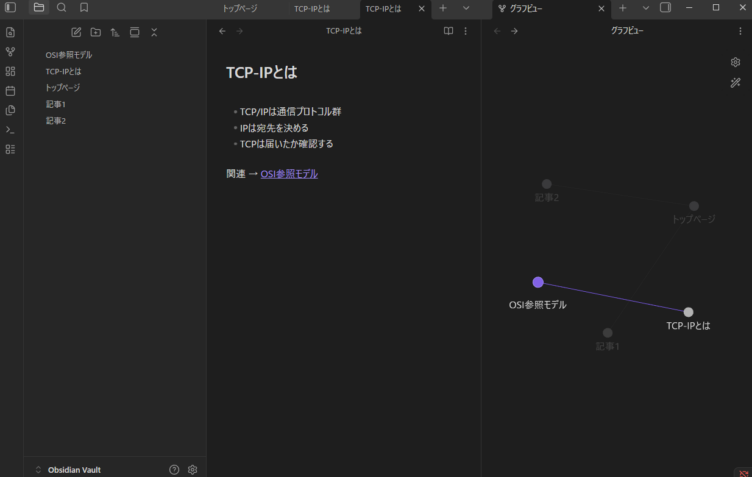The width and height of the screenshot is (752, 477).
Task: Click the OSI参照モデル node in graph
Action: click(538, 282)
